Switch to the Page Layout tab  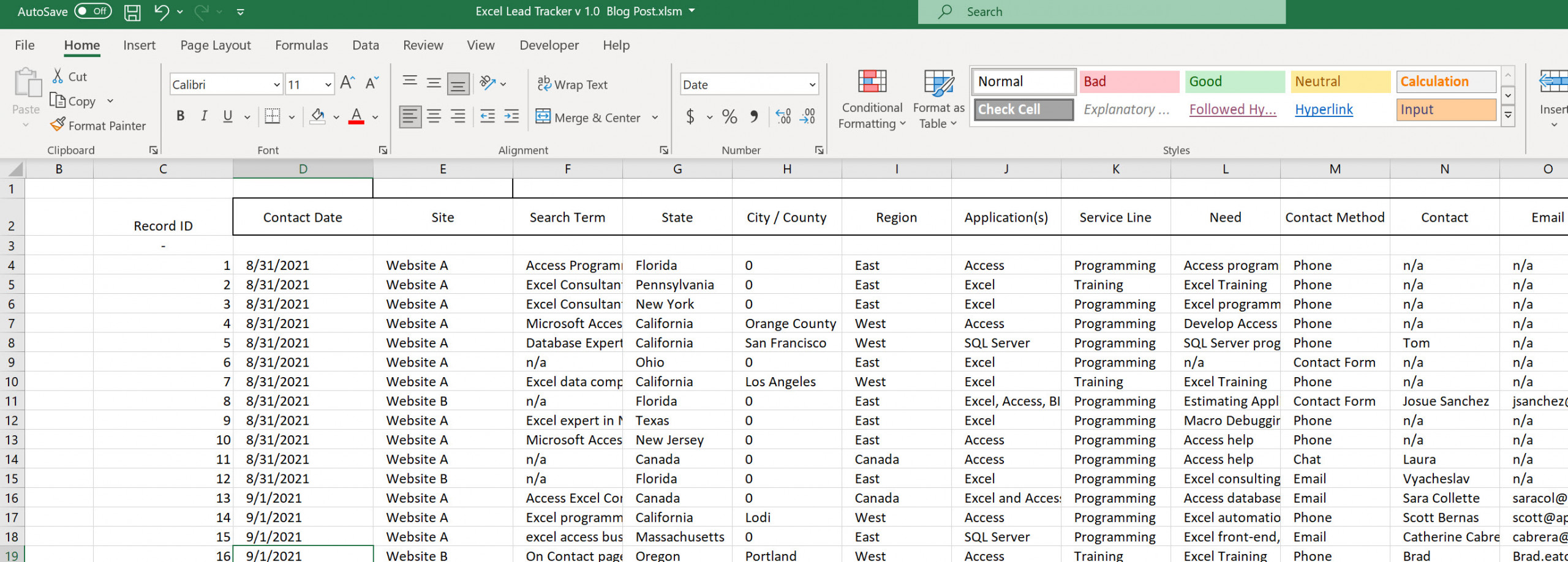point(216,45)
